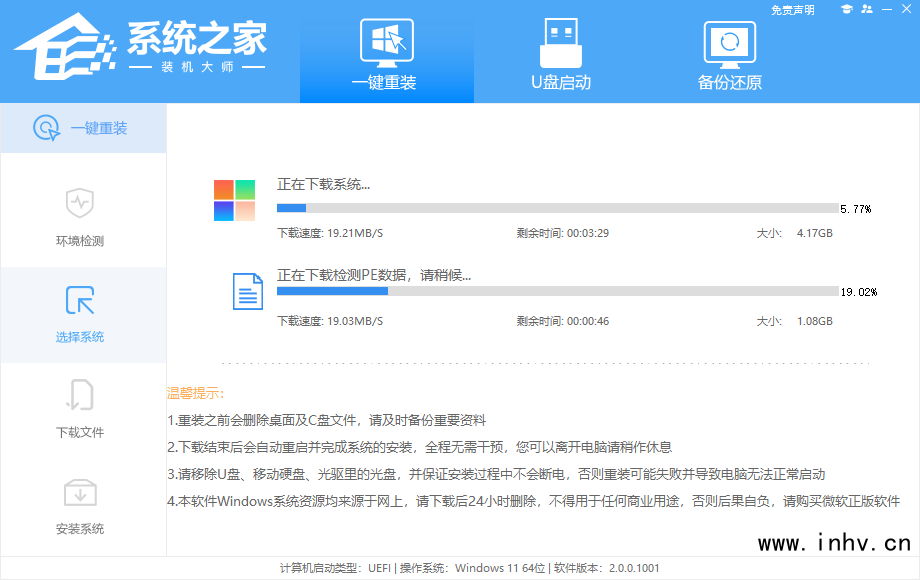Viewport: 920px width, 580px height.
Task: Click the system download progress bar
Action: [557, 208]
